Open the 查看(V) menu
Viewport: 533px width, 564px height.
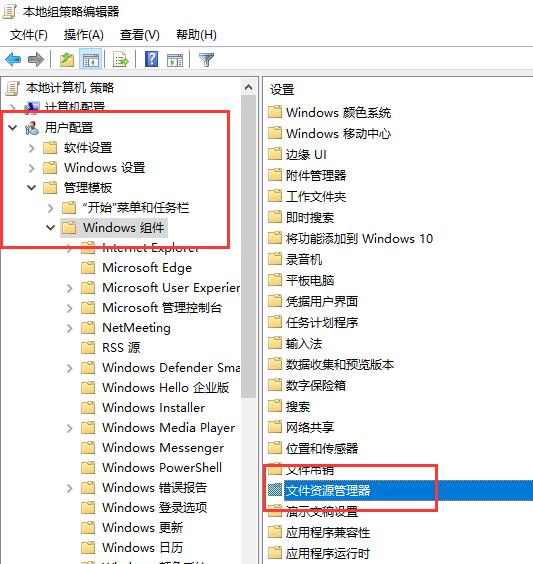[x=140, y=35]
